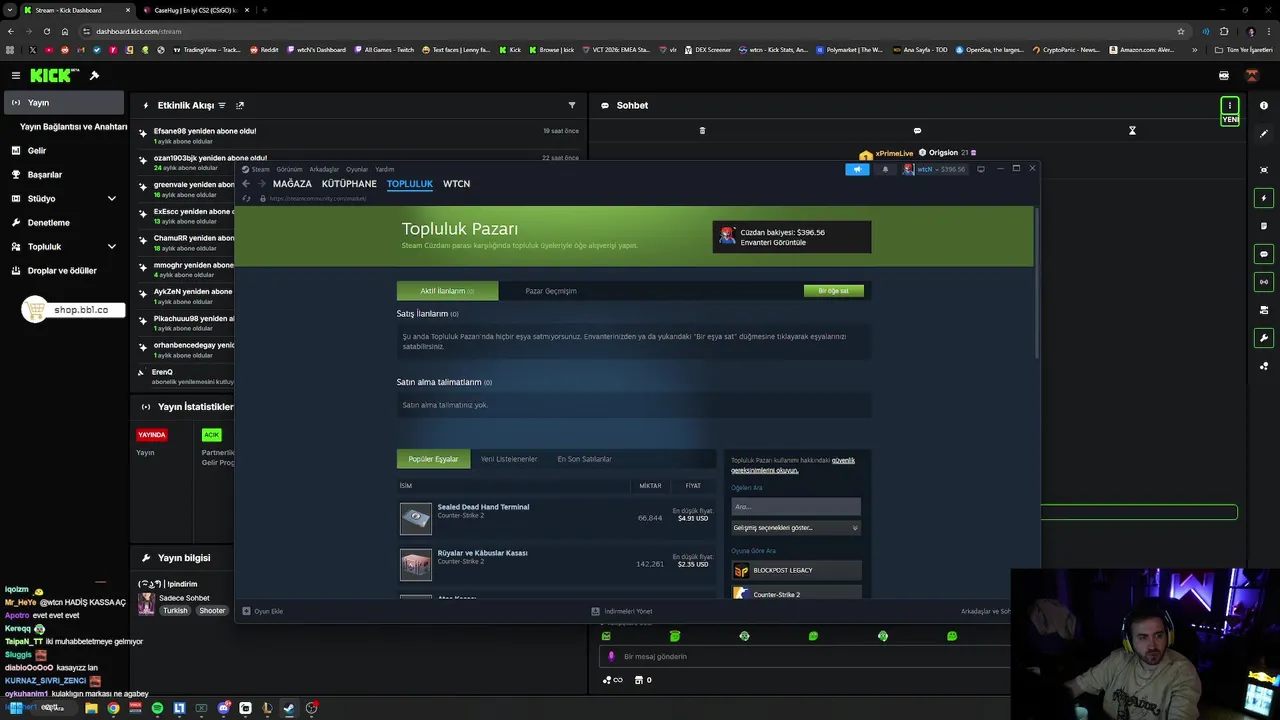Screen dimensions: 1280x720
Task: Expand the Topluluk sidebar section
Action: click(x=64, y=247)
